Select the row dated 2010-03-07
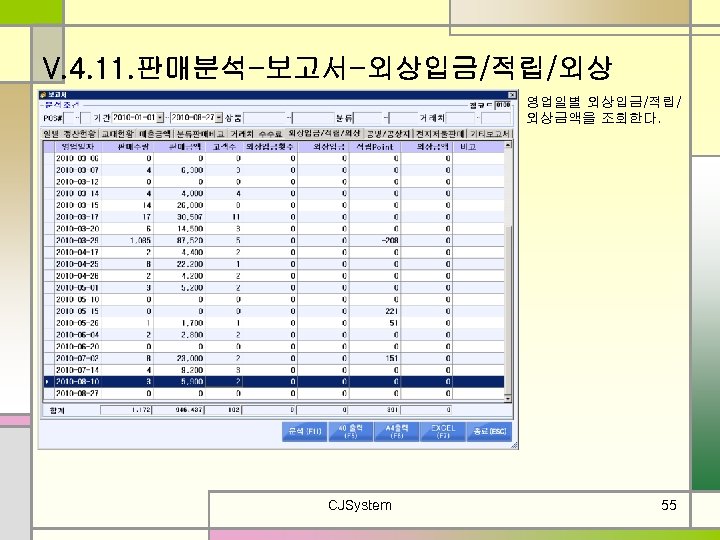 tap(274, 170)
